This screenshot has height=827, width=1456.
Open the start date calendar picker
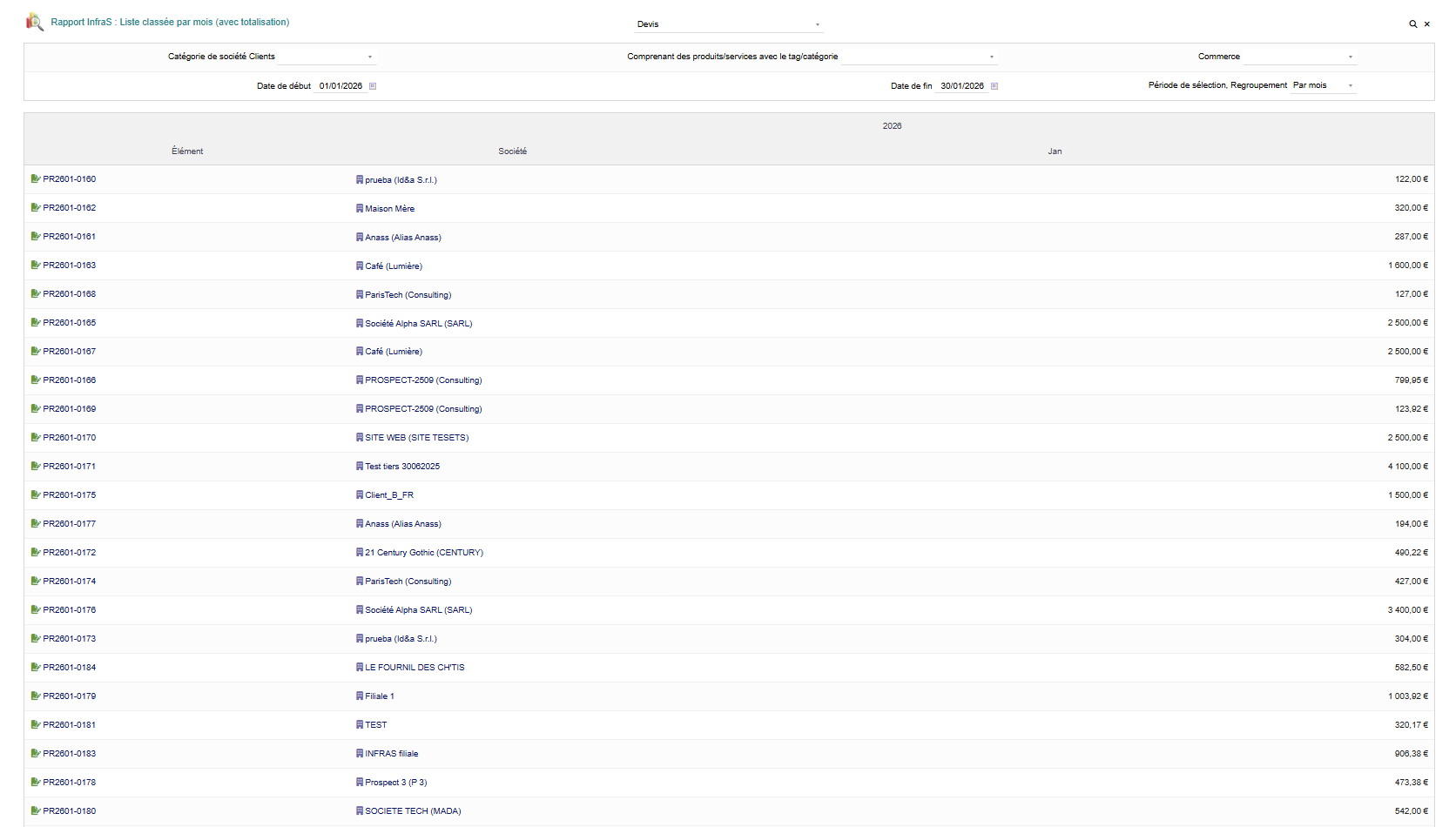[373, 86]
